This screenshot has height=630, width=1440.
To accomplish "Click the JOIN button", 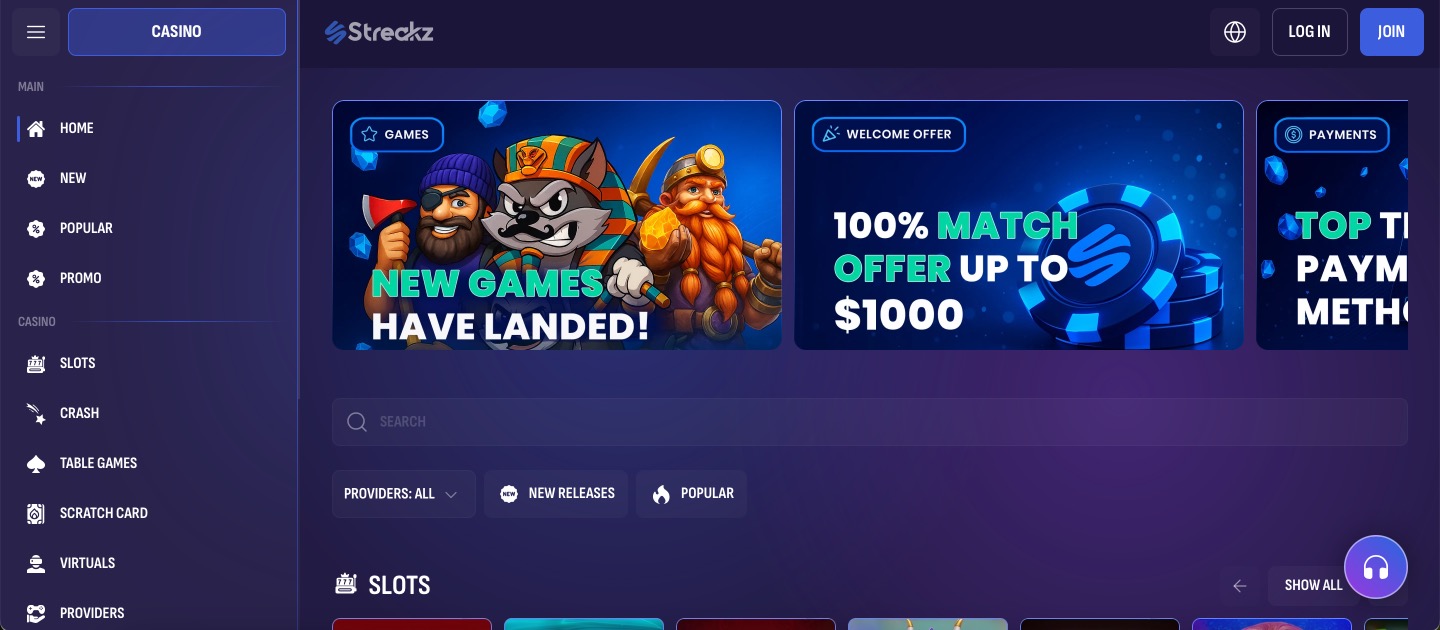I will [x=1391, y=32].
